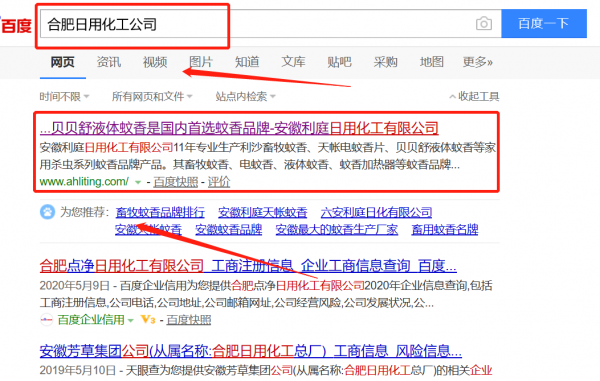
Task: Switch to the 资讯 tab
Action: pos(109,62)
